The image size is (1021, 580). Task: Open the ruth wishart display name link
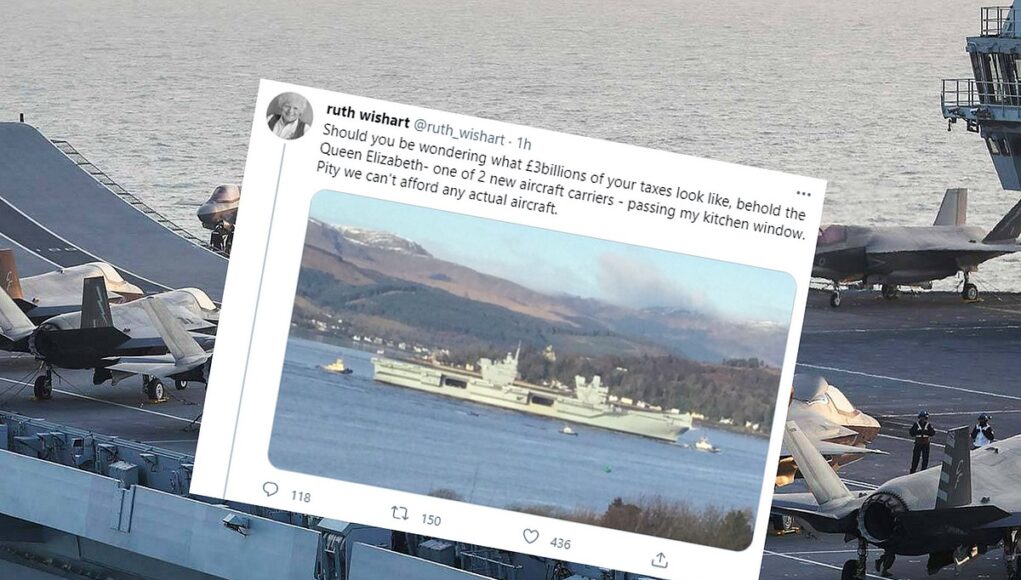pos(368,116)
